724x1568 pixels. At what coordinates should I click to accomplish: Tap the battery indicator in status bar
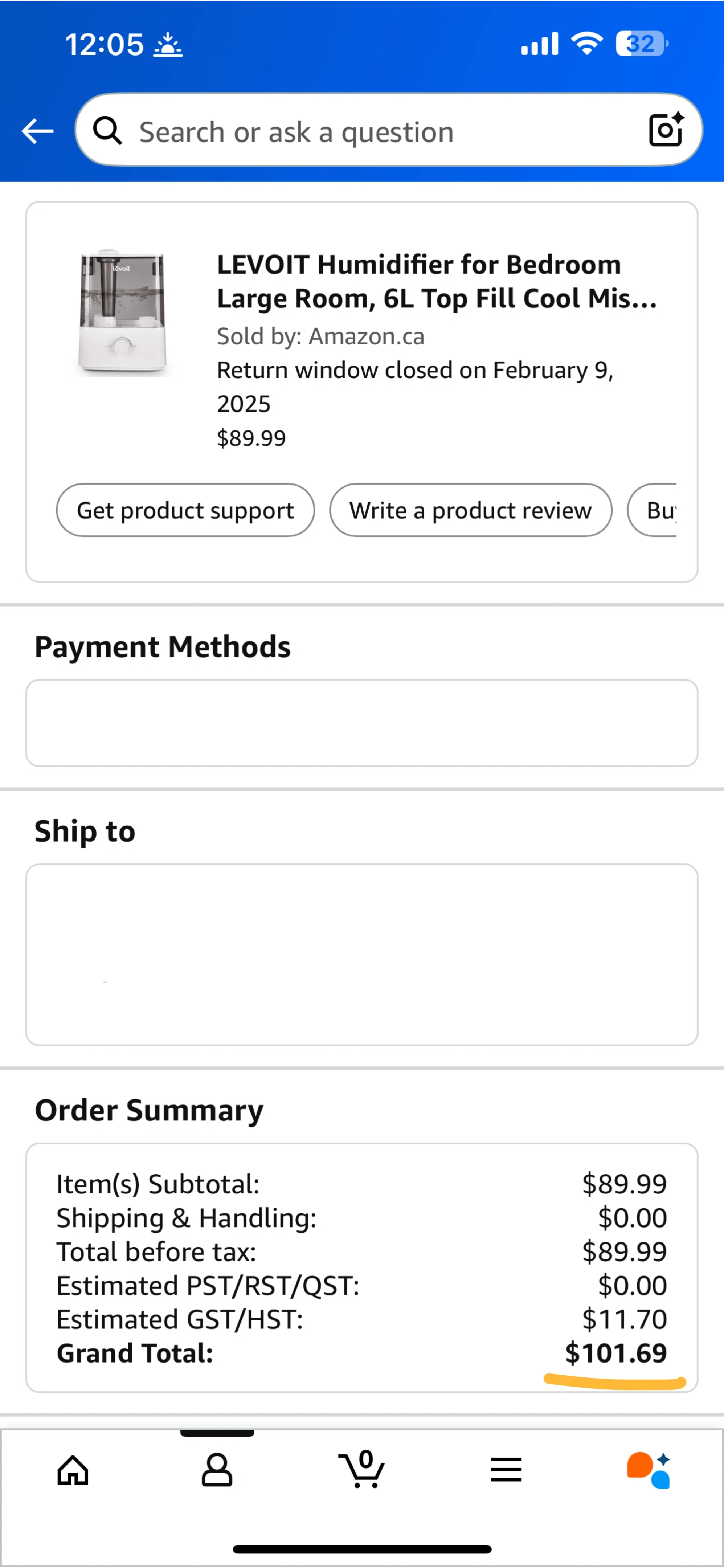(641, 44)
